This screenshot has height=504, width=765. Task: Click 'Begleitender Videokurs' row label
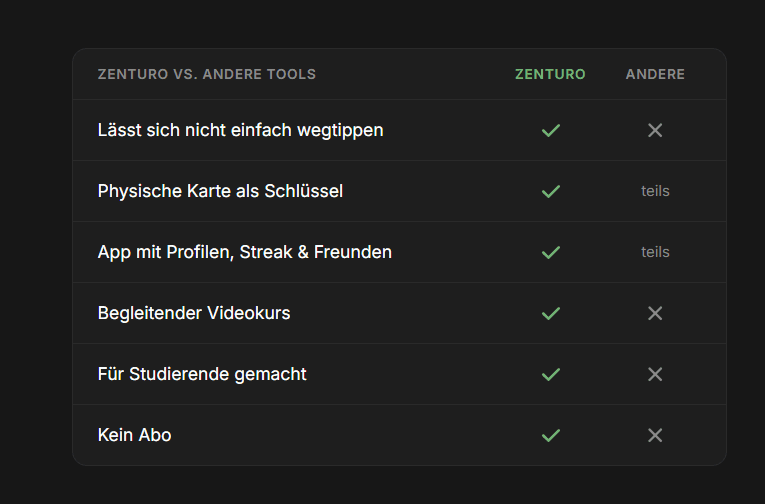(x=194, y=313)
